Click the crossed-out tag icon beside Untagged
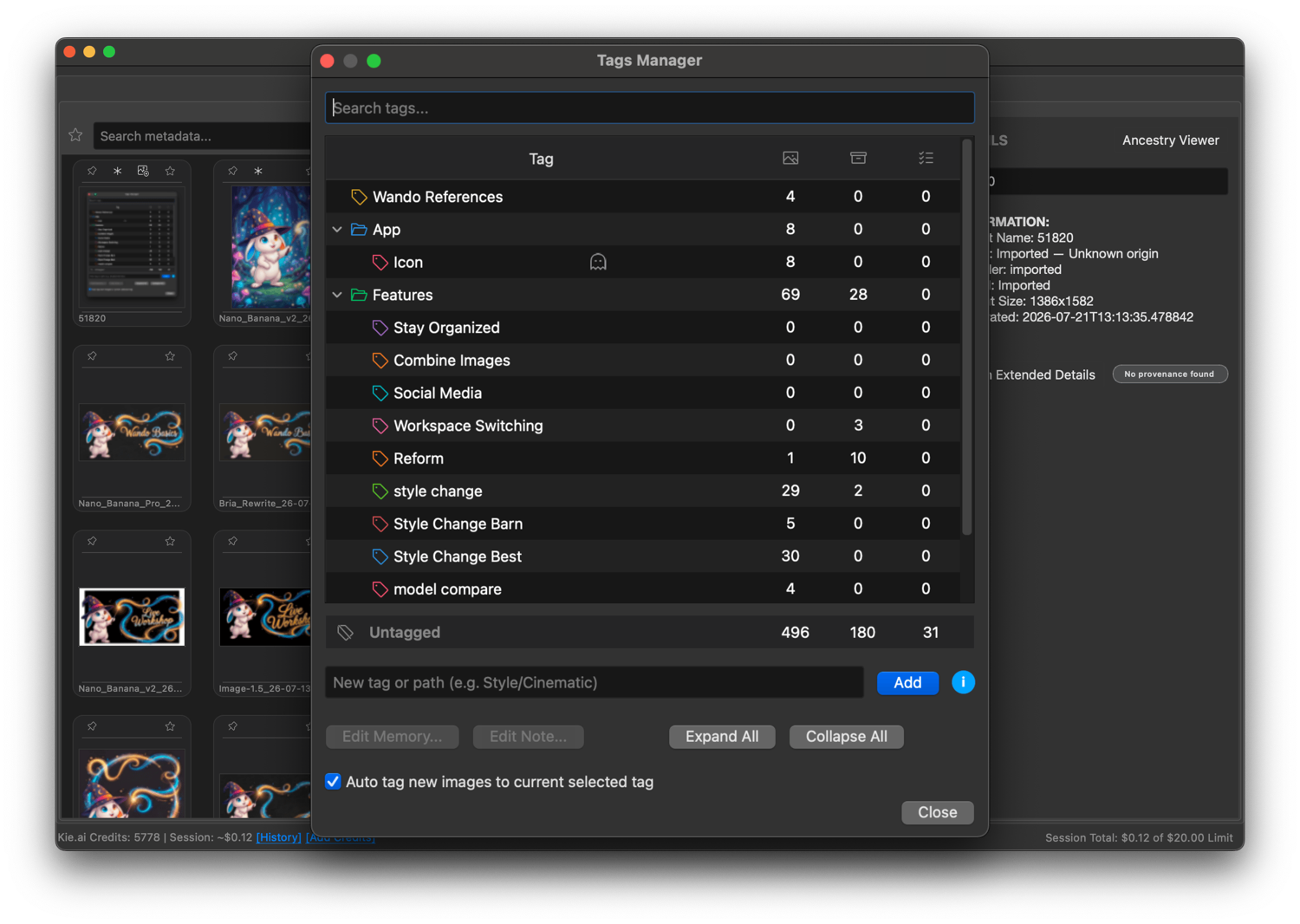 point(345,633)
